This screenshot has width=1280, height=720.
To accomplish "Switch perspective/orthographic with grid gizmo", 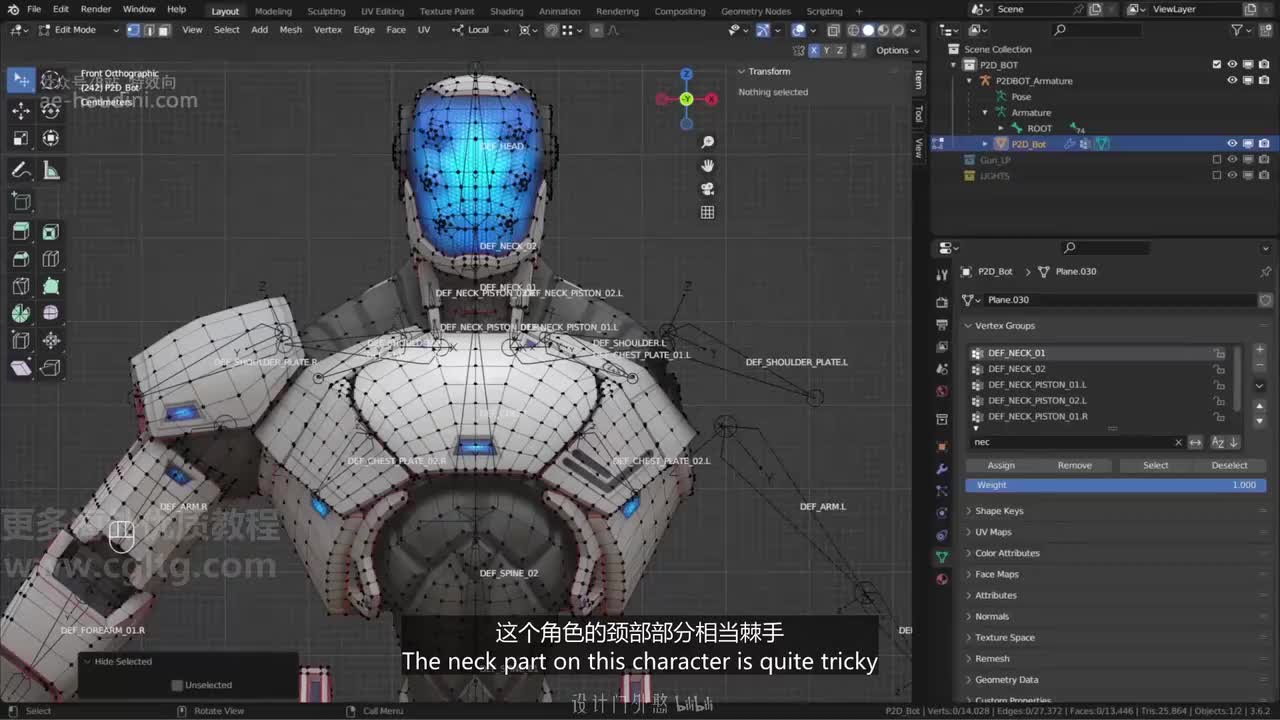I will pos(708,212).
